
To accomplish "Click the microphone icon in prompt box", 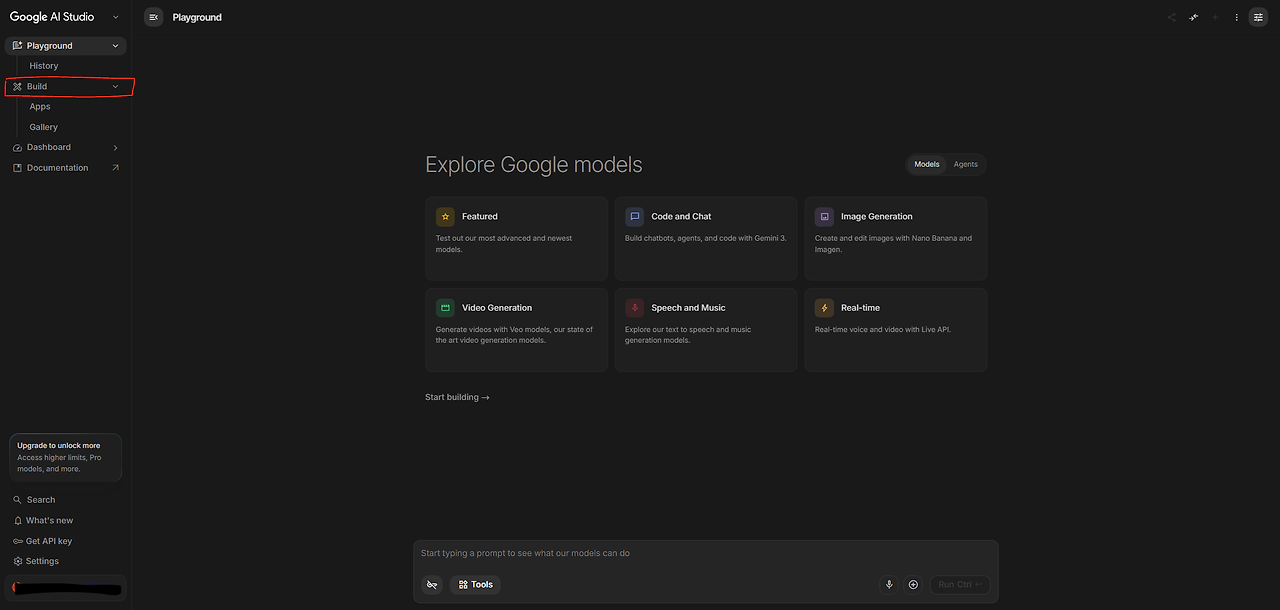I will pyautogui.click(x=888, y=585).
